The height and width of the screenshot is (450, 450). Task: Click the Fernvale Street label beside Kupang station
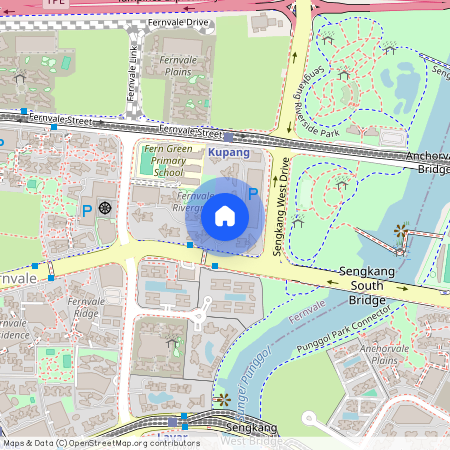[190, 131]
